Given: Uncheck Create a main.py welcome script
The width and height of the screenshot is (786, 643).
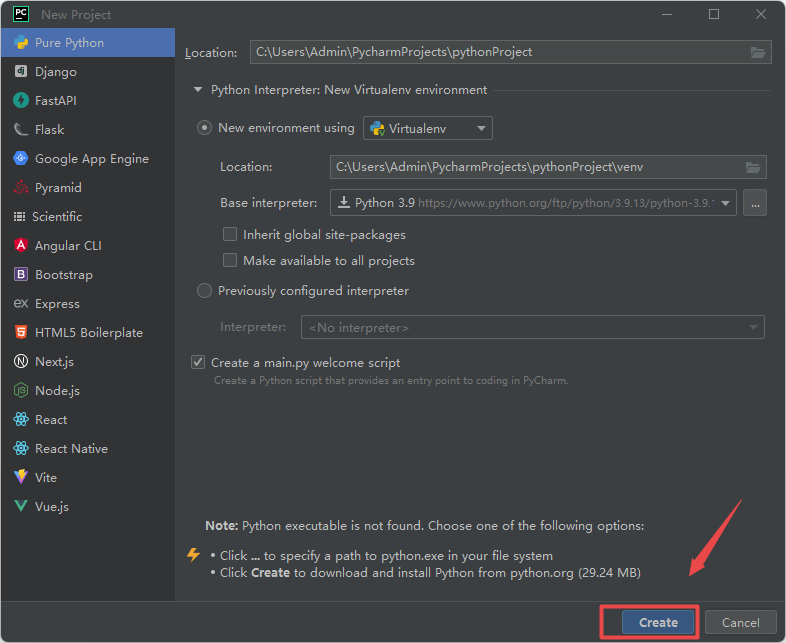Looking at the screenshot, I should [x=198, y=363].
